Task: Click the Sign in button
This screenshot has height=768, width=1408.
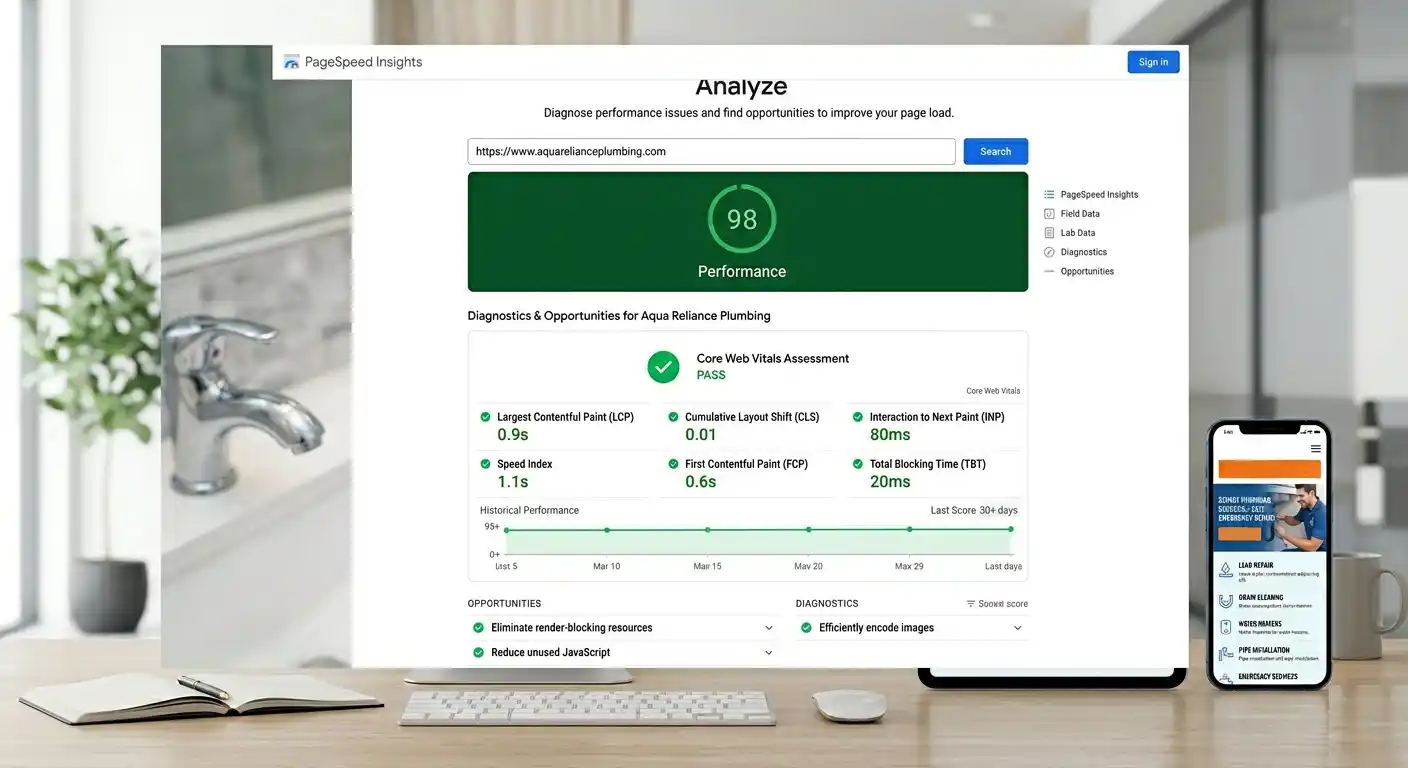Action: click(x=1153, y=62)
